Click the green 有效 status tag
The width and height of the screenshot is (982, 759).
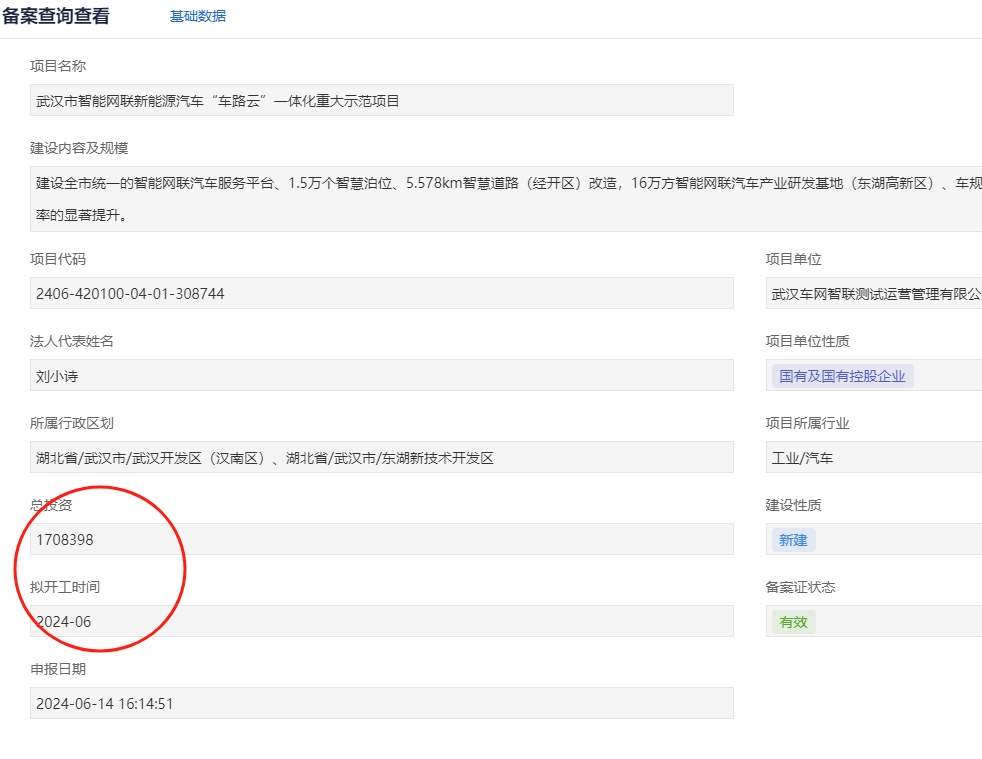tap(792, 622)
